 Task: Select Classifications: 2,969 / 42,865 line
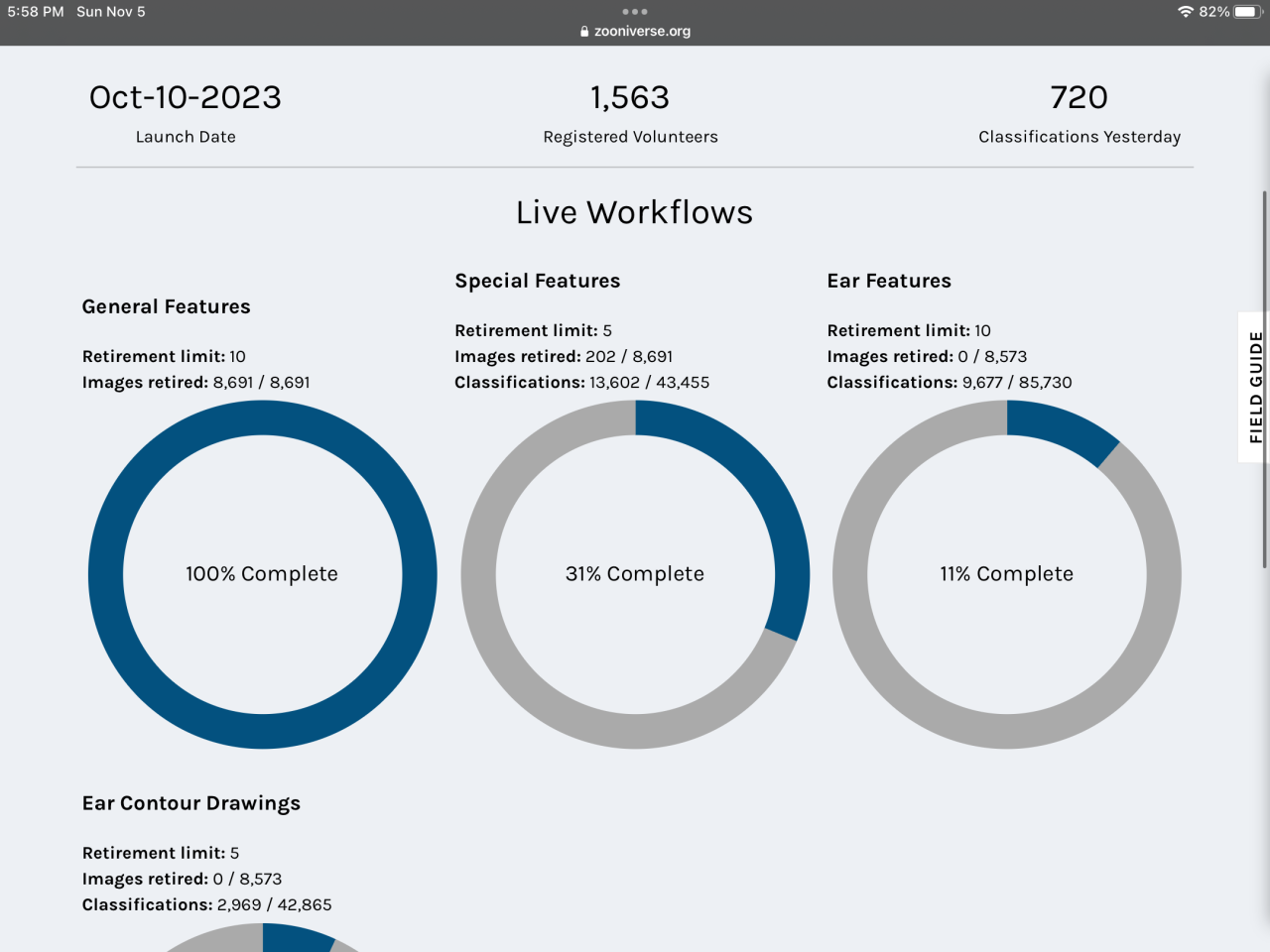(207, 904)
